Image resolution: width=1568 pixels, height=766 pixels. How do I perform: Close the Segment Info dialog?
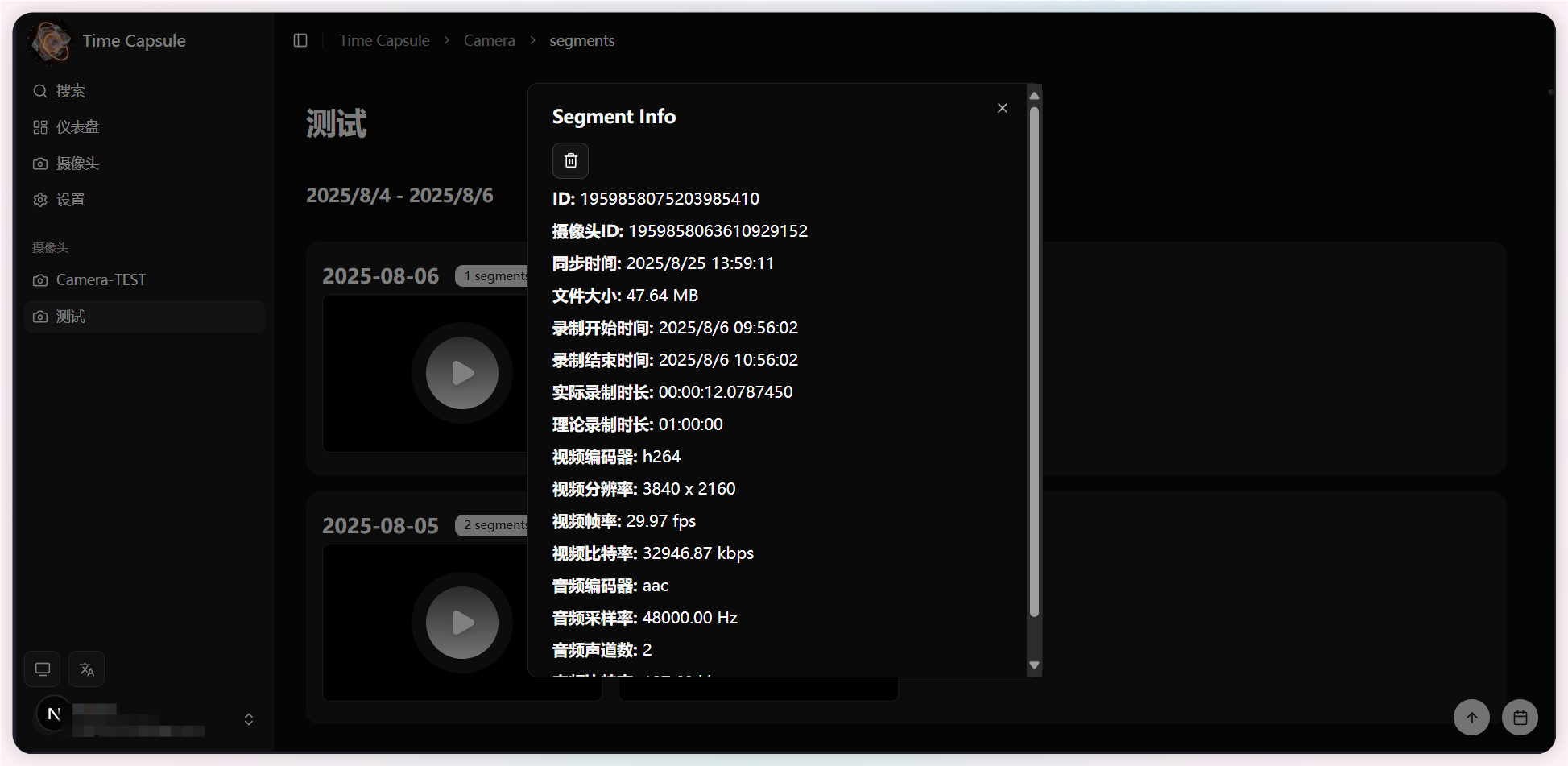pyautogui.click(x=1002, y=108)
